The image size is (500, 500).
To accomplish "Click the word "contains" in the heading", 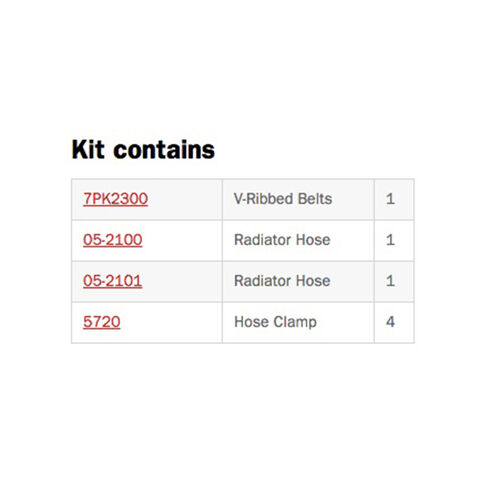I will pyautogui.click(x=164, y=150).
